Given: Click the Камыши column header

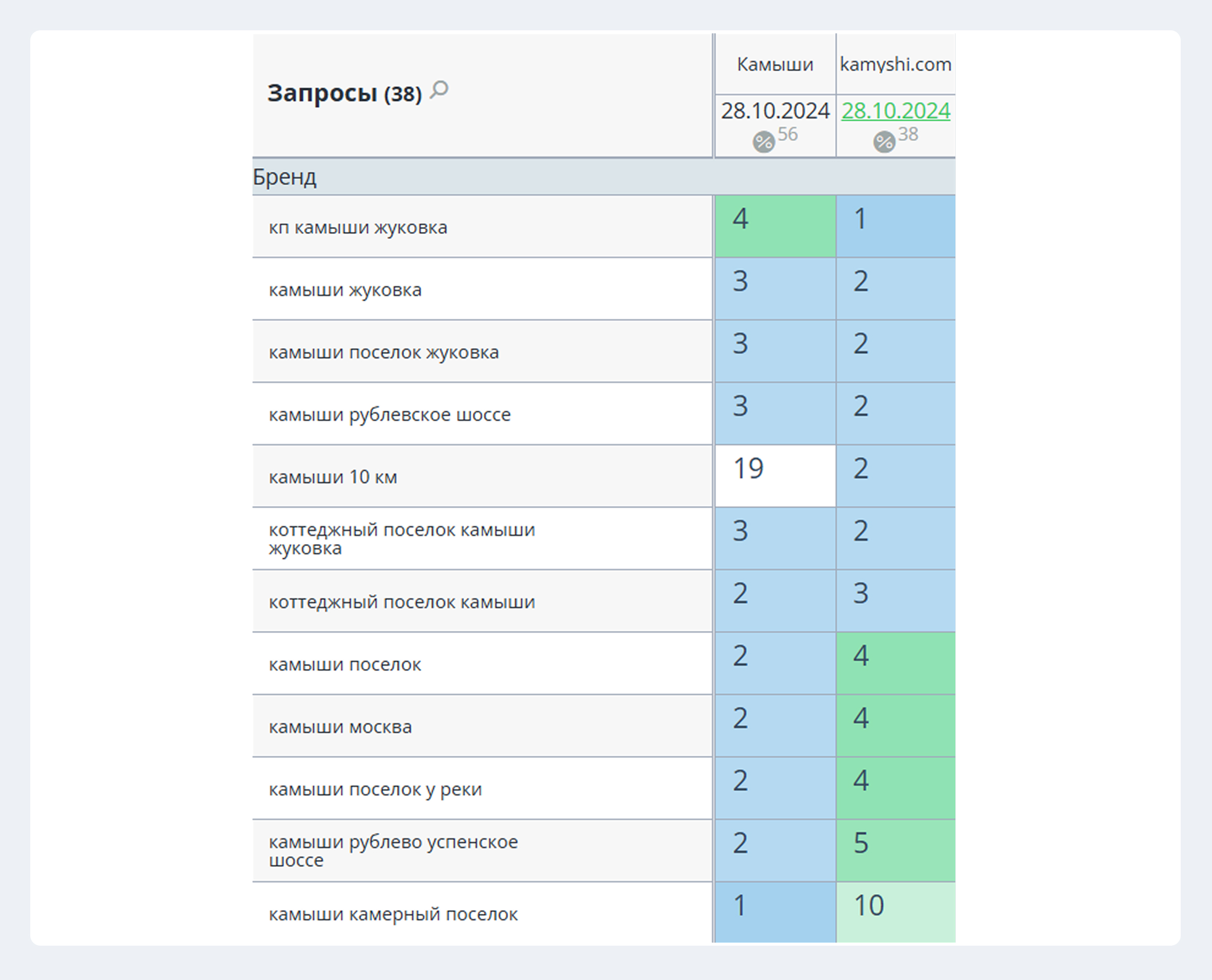Looking at the screenshot, I should click(x=775, y=64).
